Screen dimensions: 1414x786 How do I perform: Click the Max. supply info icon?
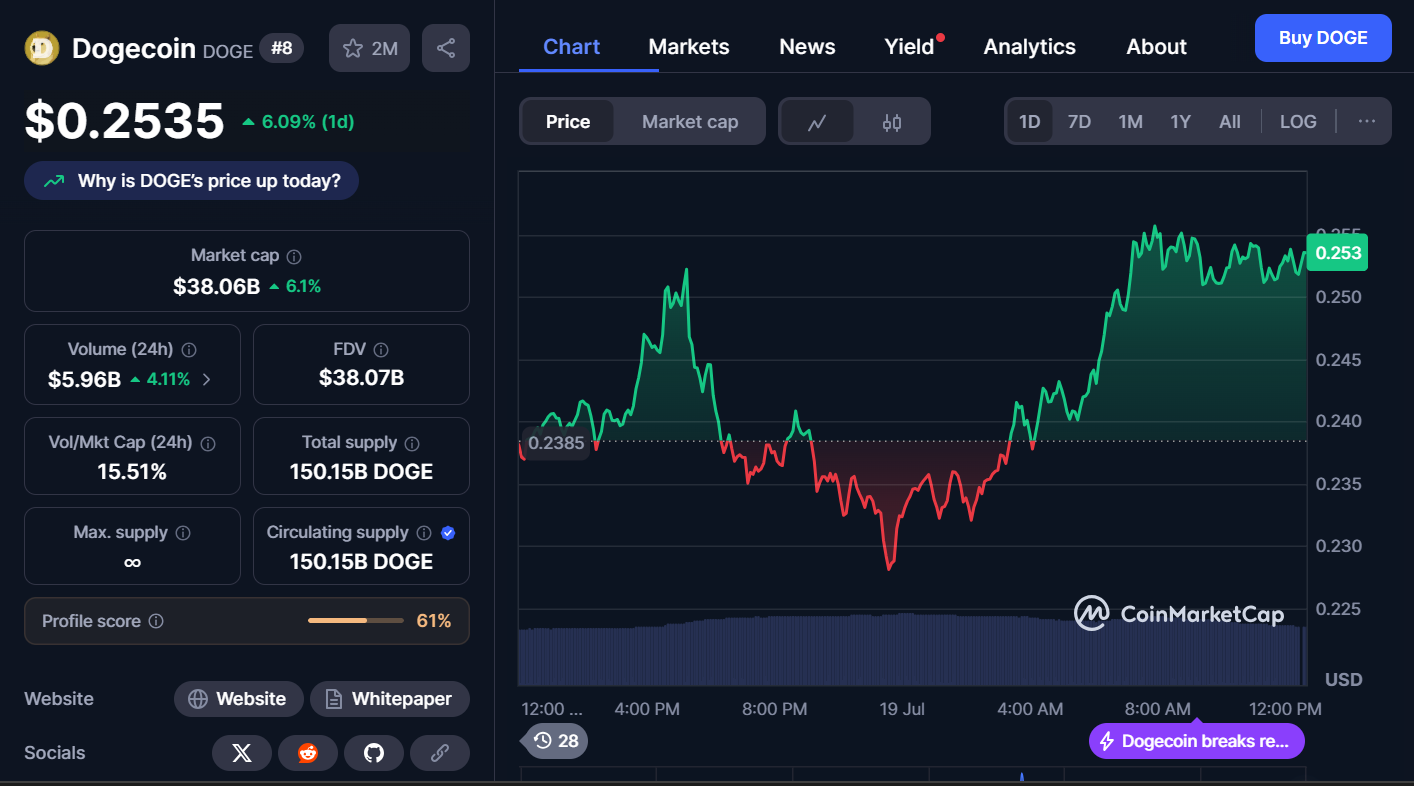coord(183,533)
